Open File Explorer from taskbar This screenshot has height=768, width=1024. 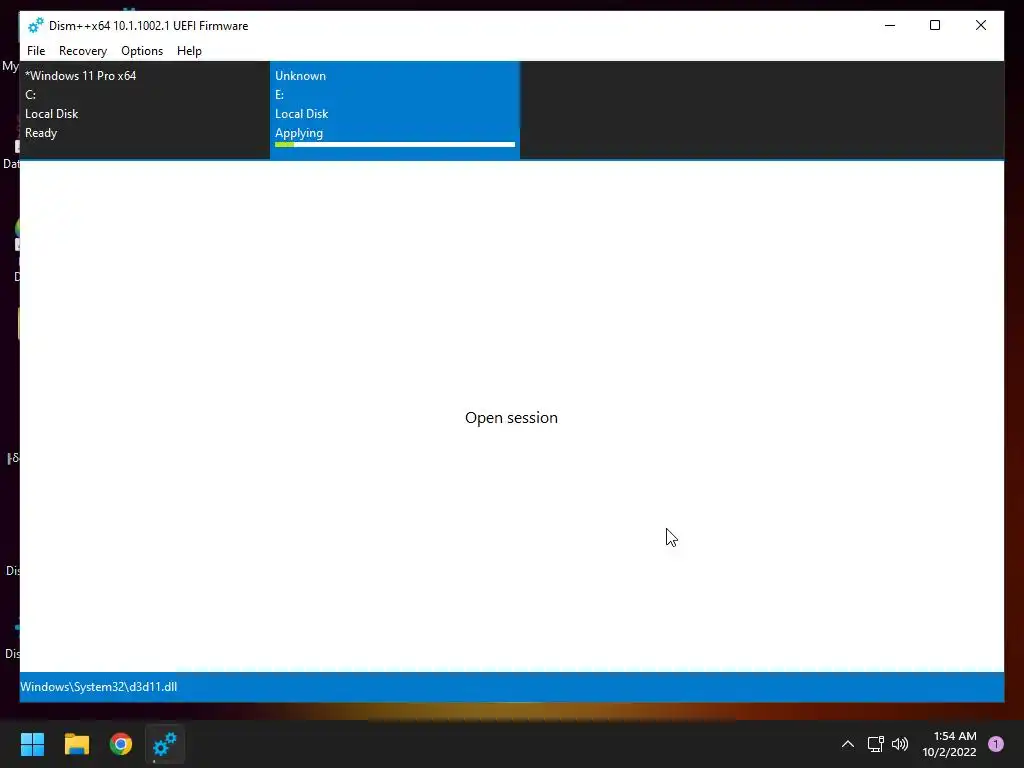click(76, 744)
